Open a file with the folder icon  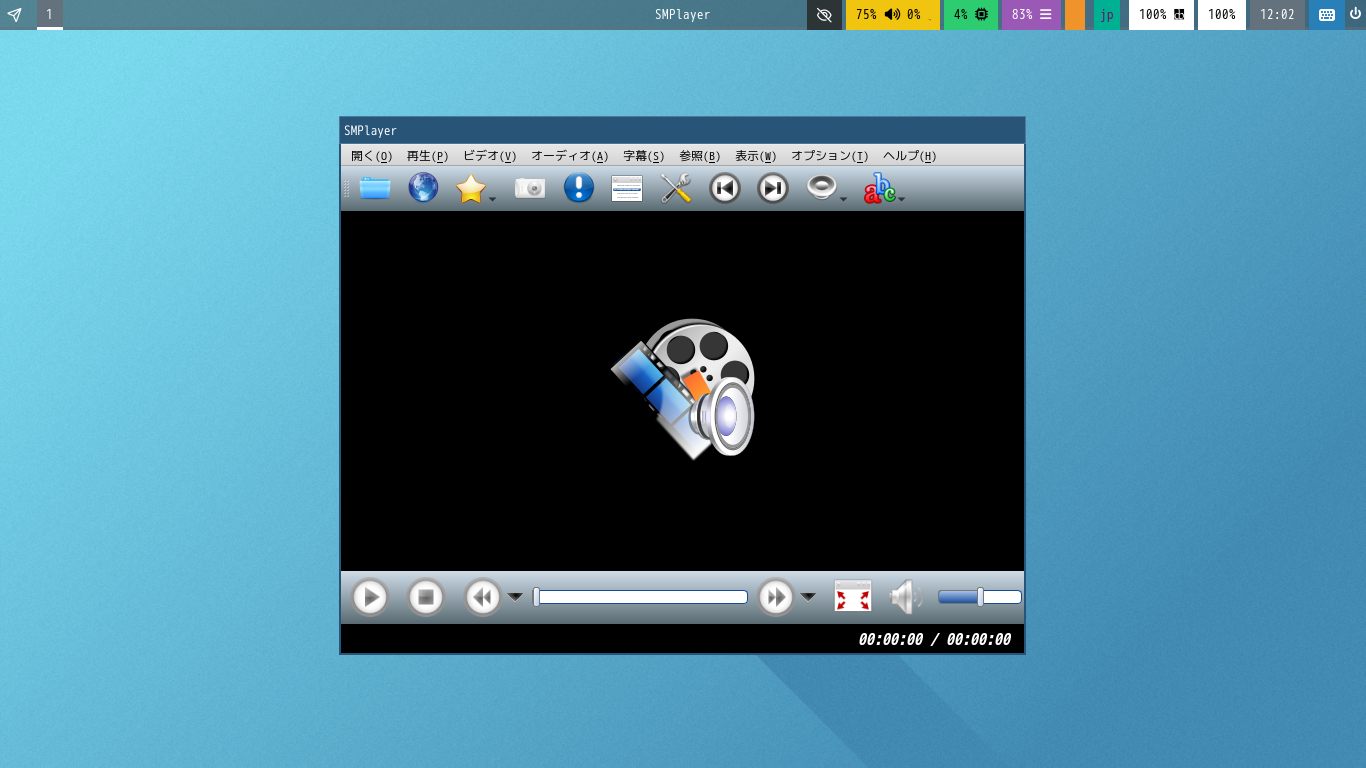[x=374, y=188]
